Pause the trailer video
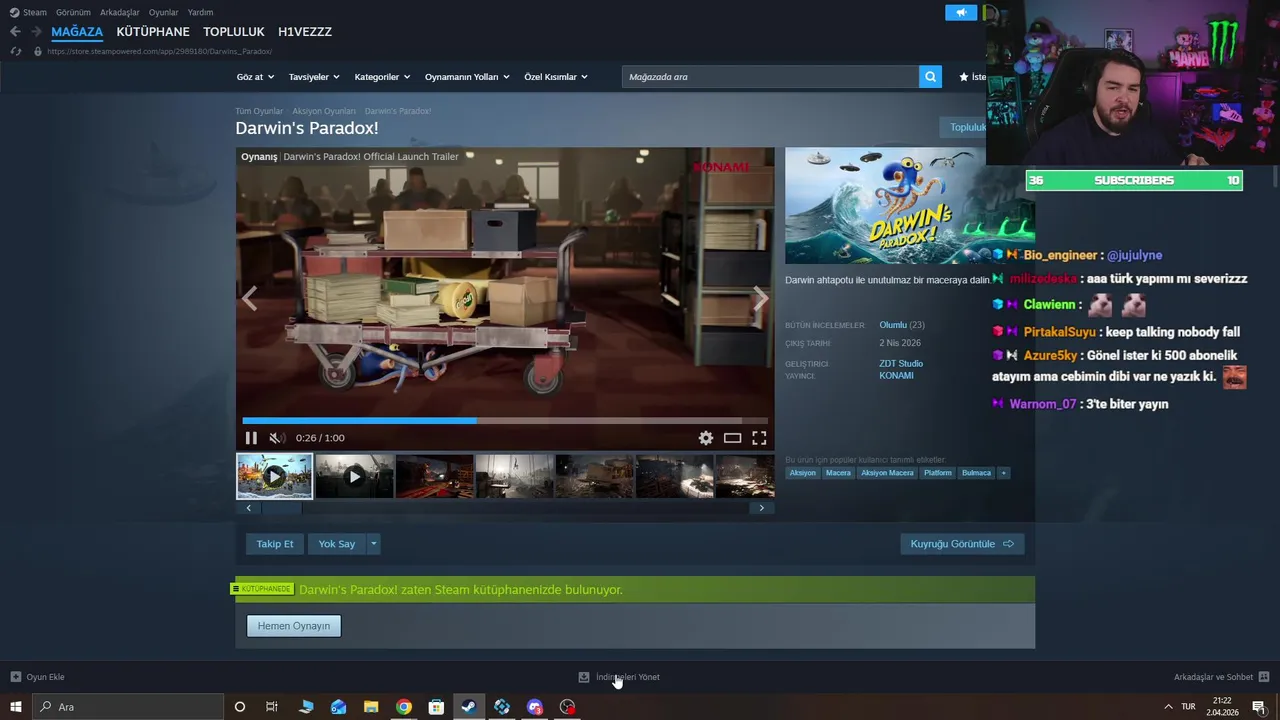 (251, 438)
